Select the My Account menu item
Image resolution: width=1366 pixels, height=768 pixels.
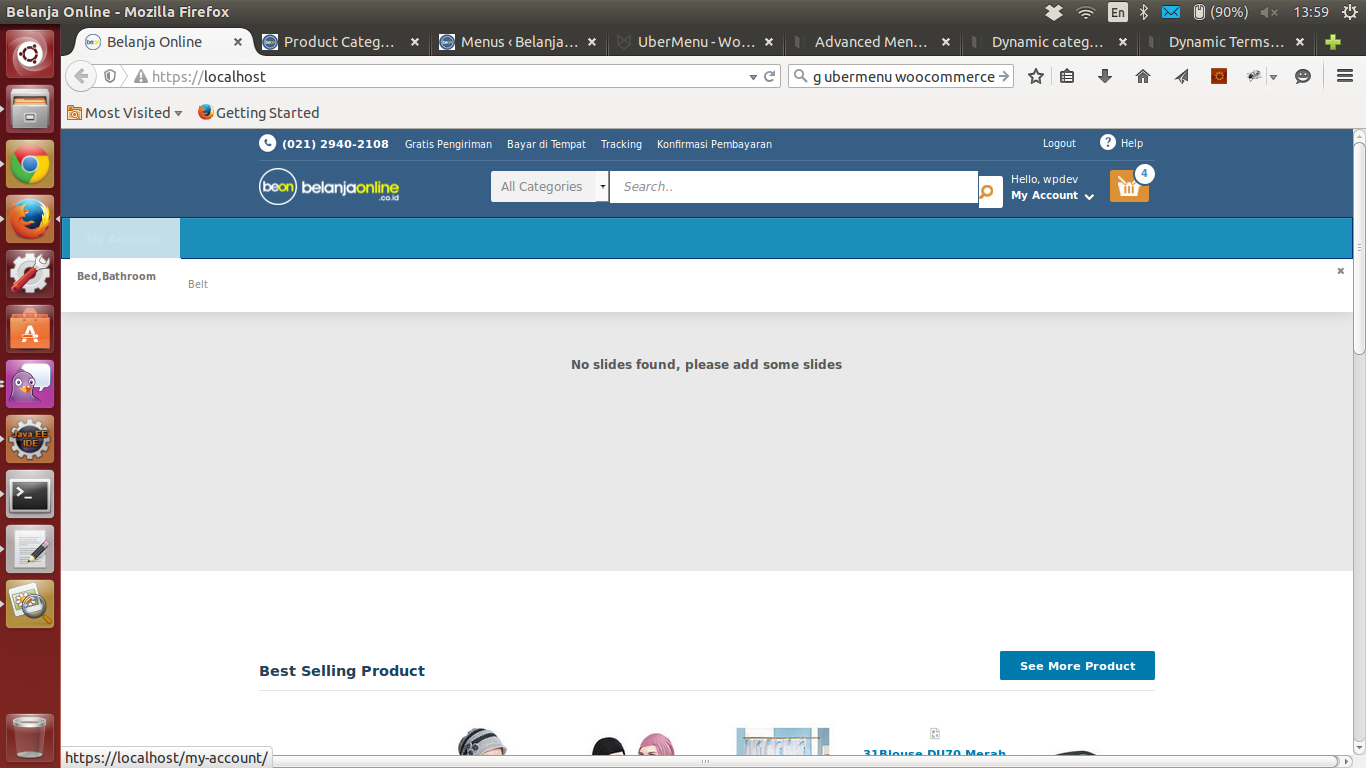coord(123,239)
